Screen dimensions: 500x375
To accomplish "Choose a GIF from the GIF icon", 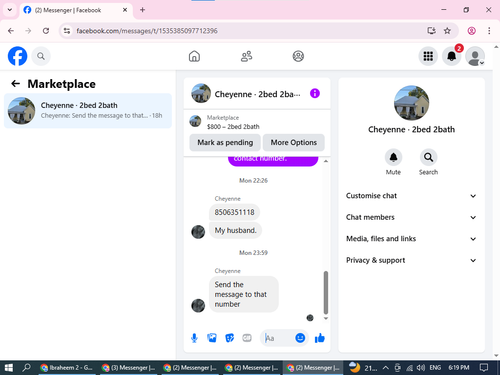I will pyautogui.click(x=247, y=338).
